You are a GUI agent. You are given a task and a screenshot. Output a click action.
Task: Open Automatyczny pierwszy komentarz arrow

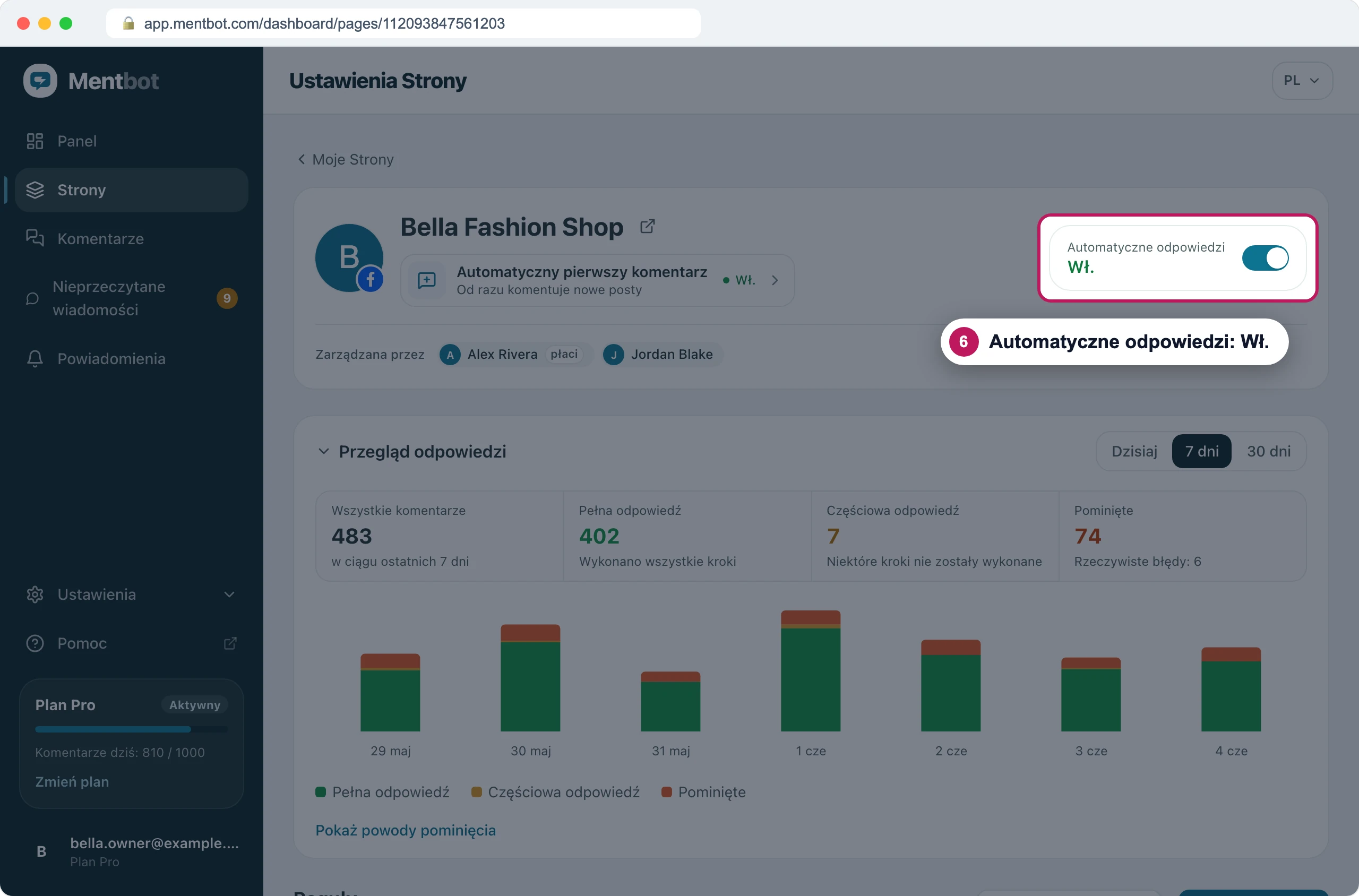tap(775, 280)
